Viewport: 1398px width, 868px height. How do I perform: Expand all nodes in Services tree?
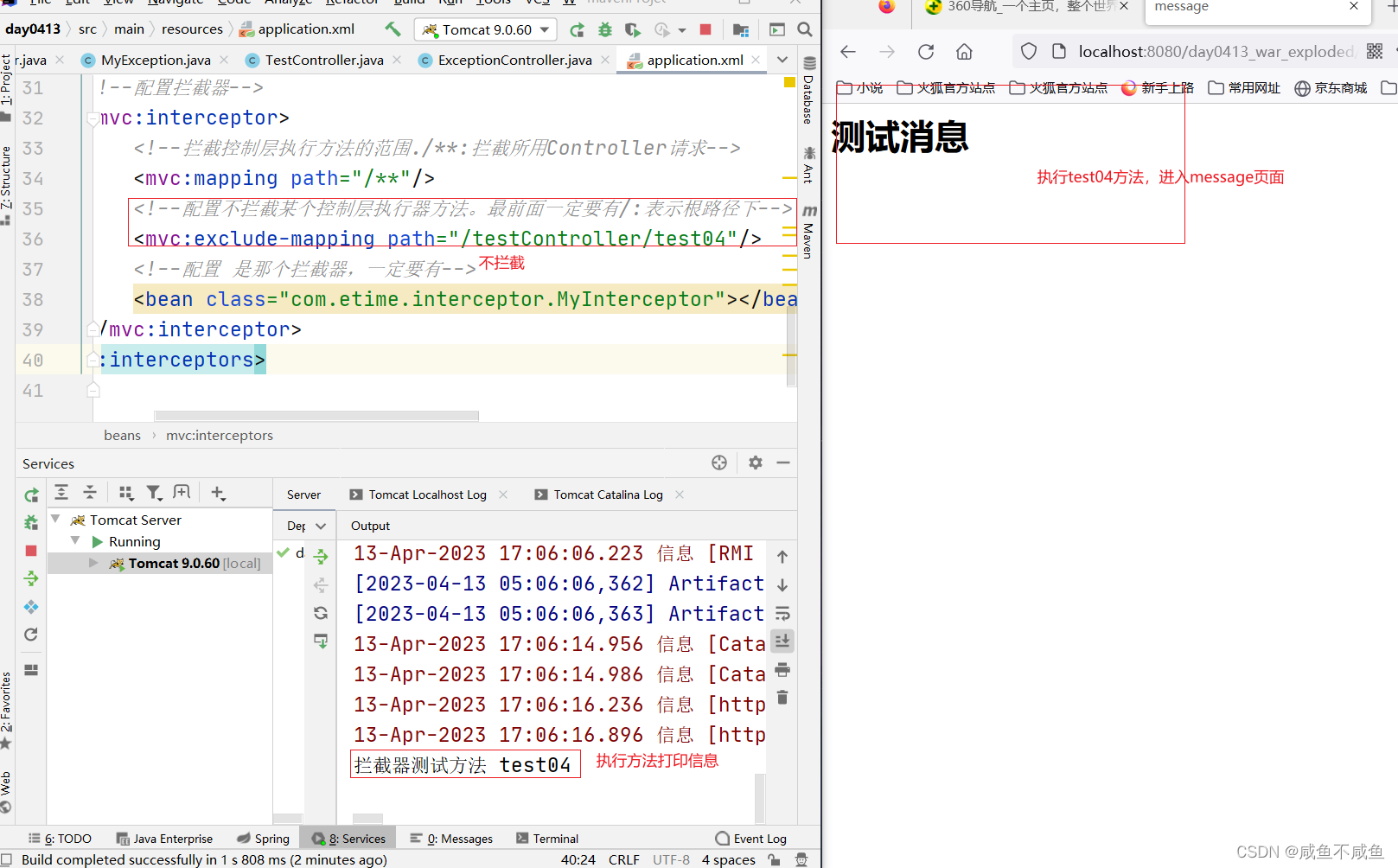coord(61,492)
